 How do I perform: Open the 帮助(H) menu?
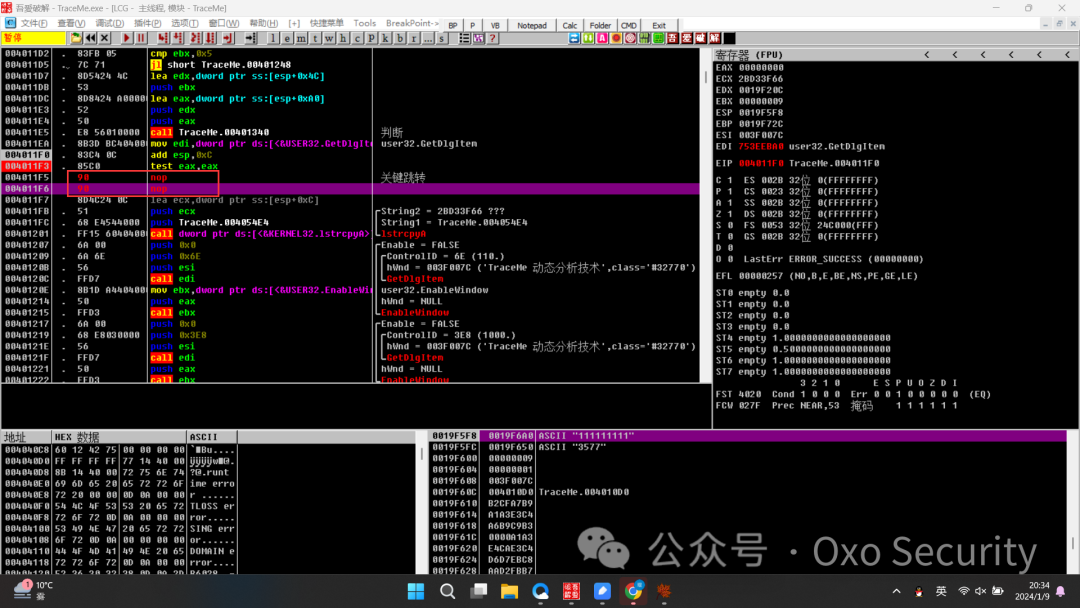pos(264,23)
